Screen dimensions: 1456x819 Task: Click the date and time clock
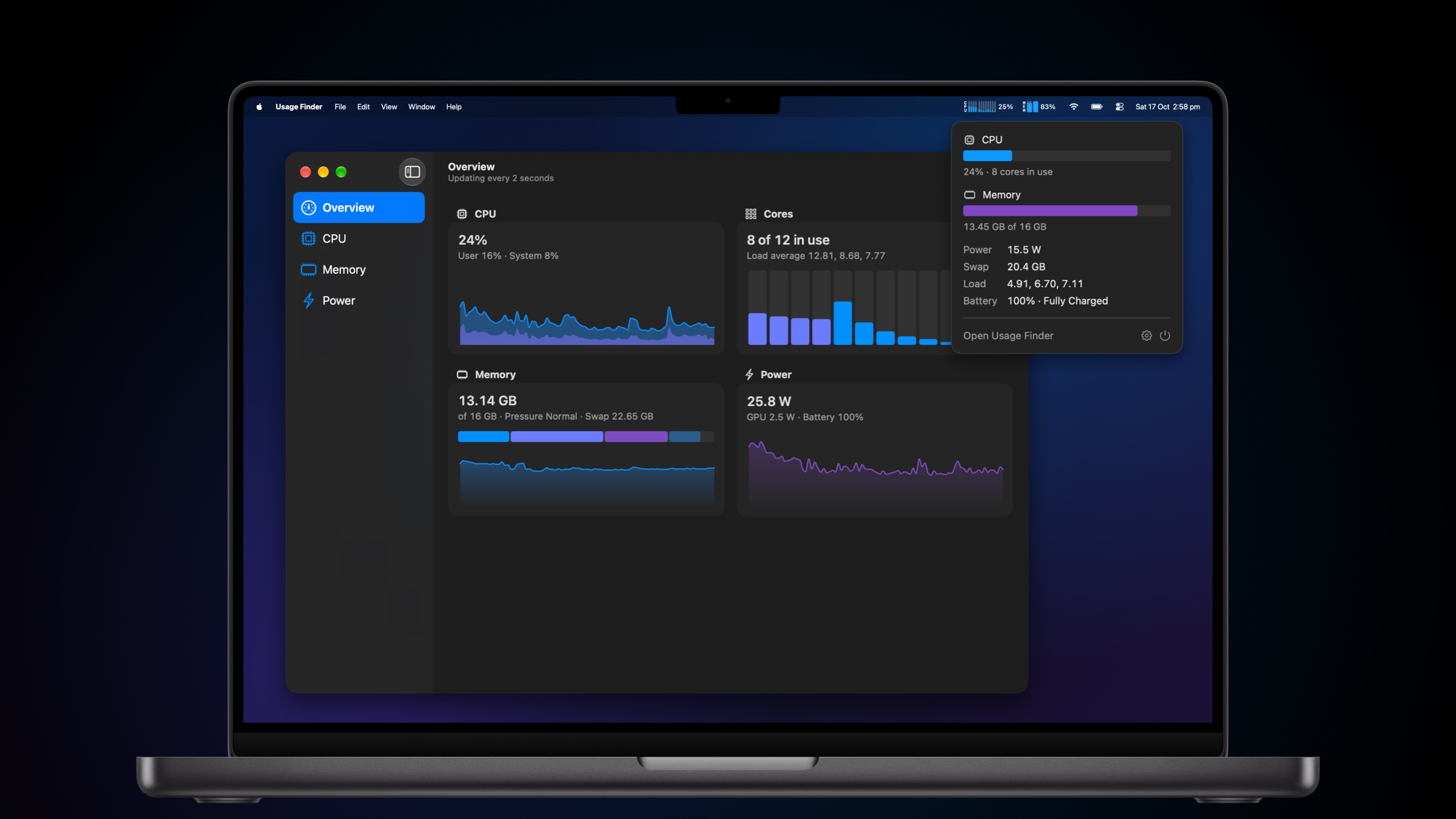tap(1167, 107)
